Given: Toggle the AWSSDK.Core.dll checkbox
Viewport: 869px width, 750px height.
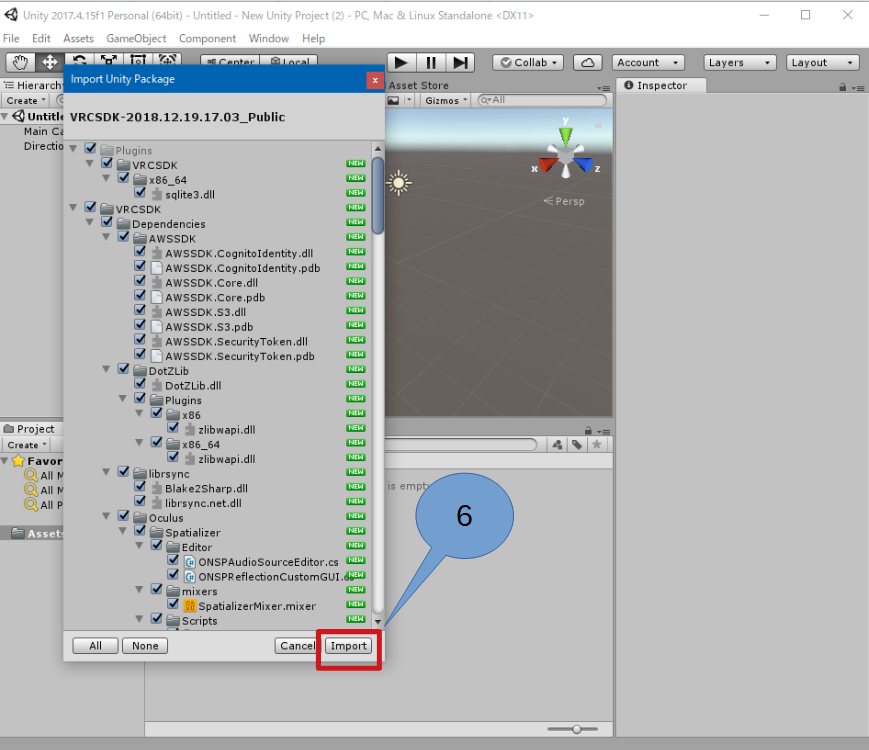Looking at the screenshot, I should pos(140,283).
